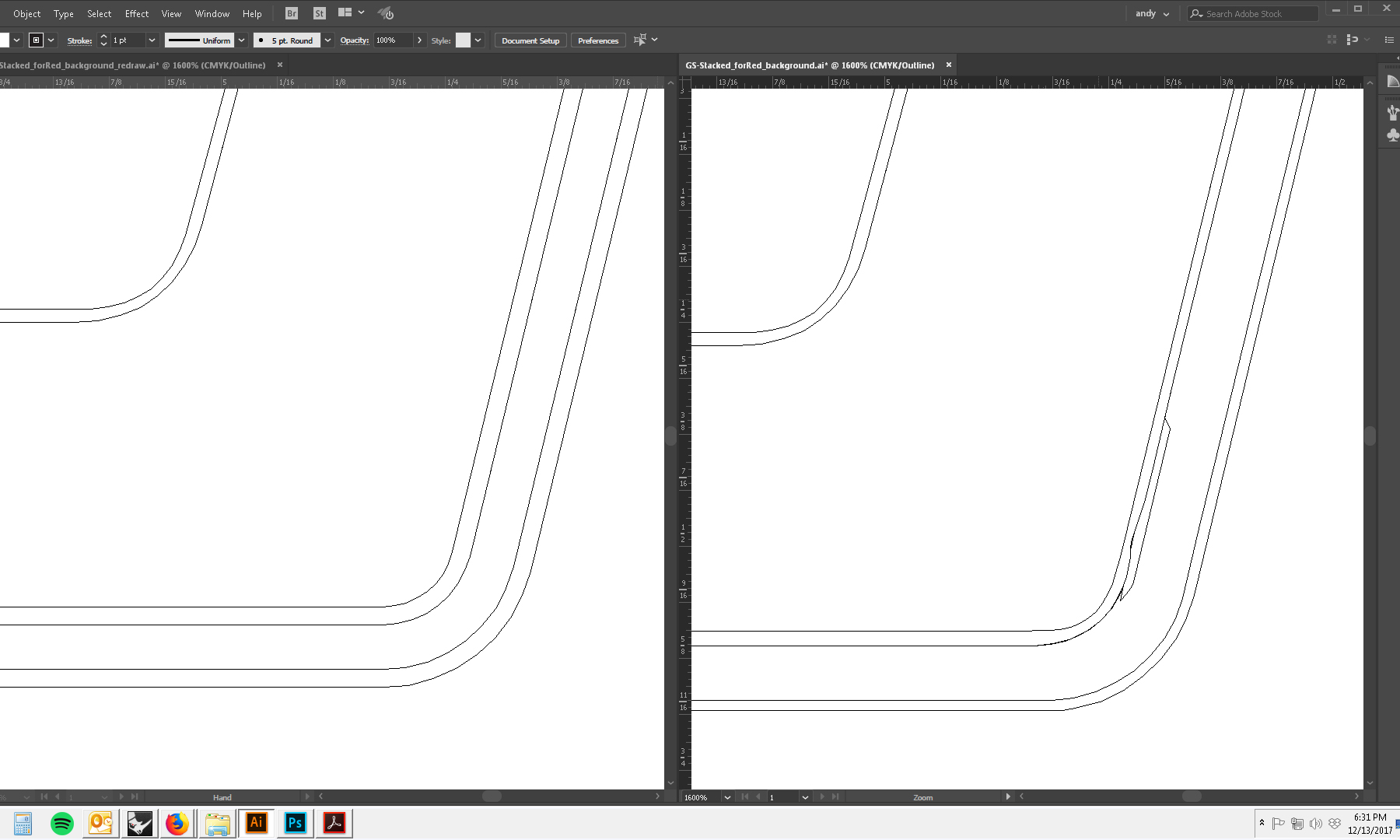Click the Illustrator icon in taskbar
This screenshot has width=1400, height=840.
pos(257,823)
